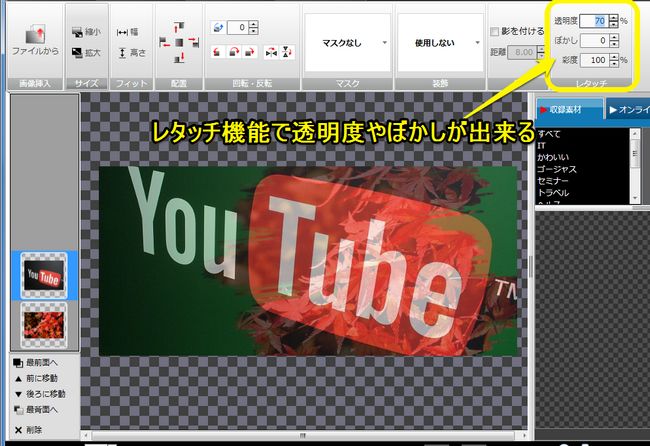
Task: Send the layer to back (最背面へ)
Action: coord(35,410)
